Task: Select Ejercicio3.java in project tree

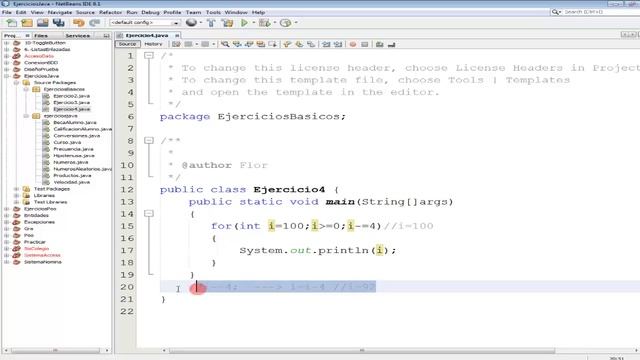Action: (x=71, y=102)
